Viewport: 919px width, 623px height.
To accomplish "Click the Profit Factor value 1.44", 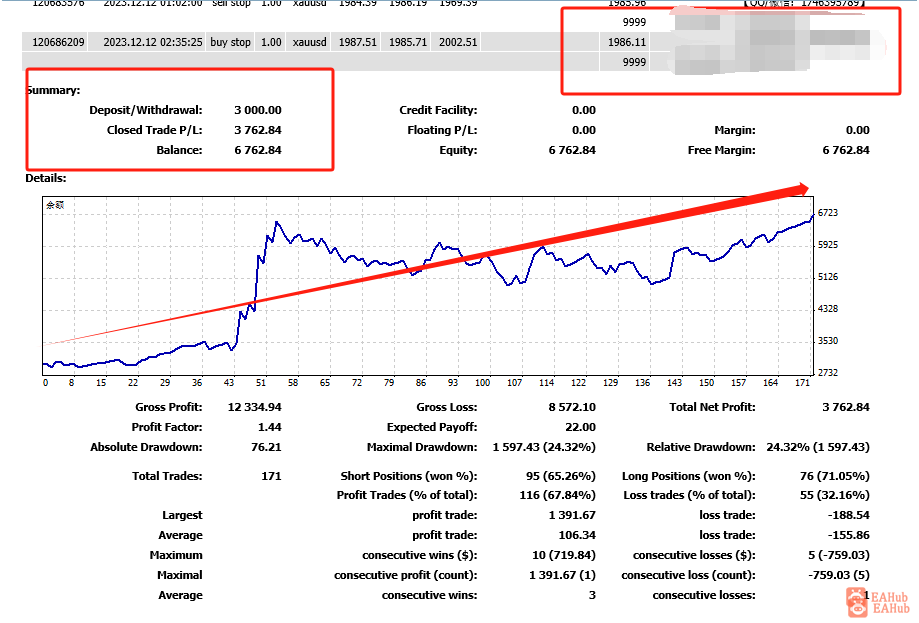I will click(x=270, y=427).
